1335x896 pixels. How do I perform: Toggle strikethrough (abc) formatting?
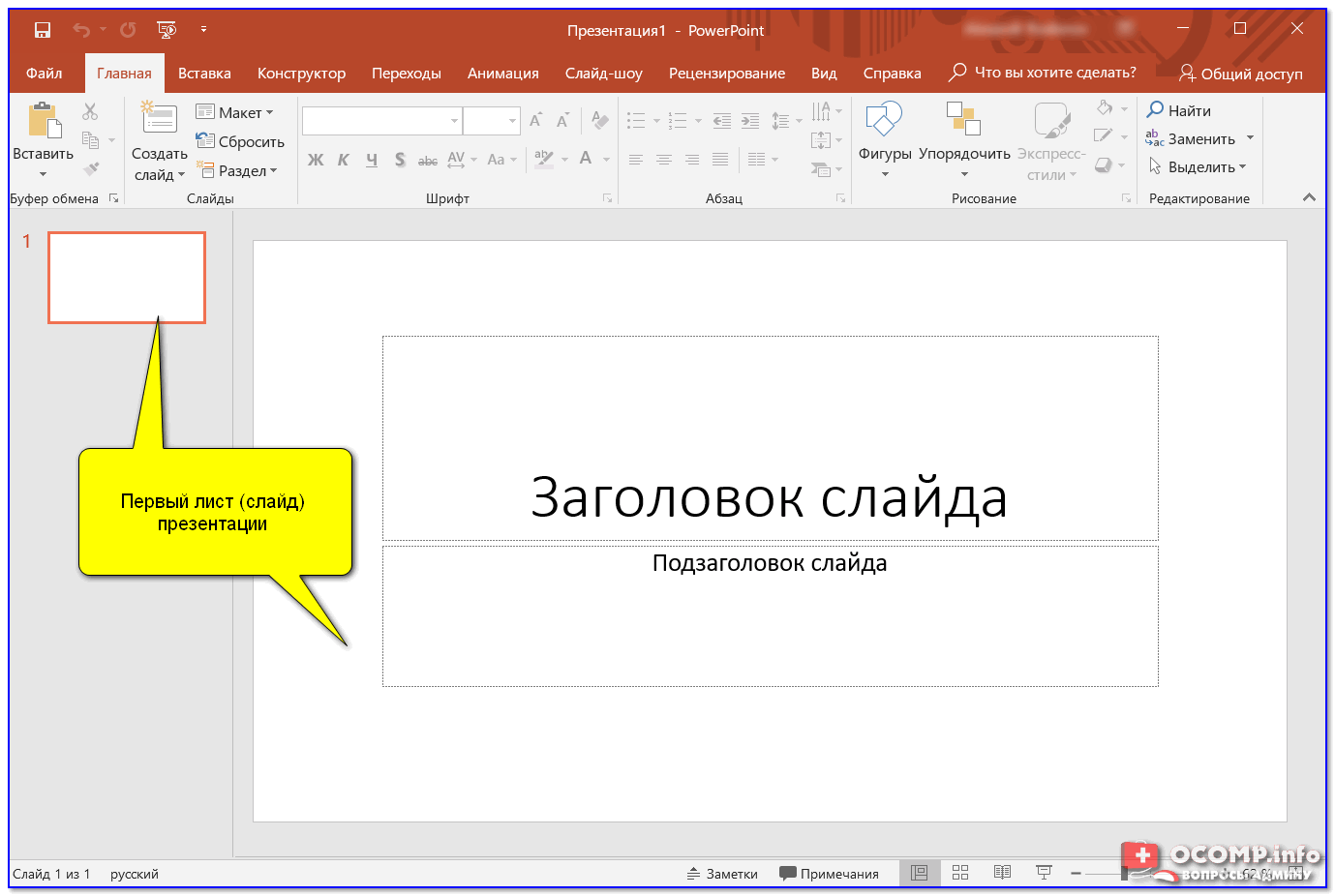click(428, 161)
